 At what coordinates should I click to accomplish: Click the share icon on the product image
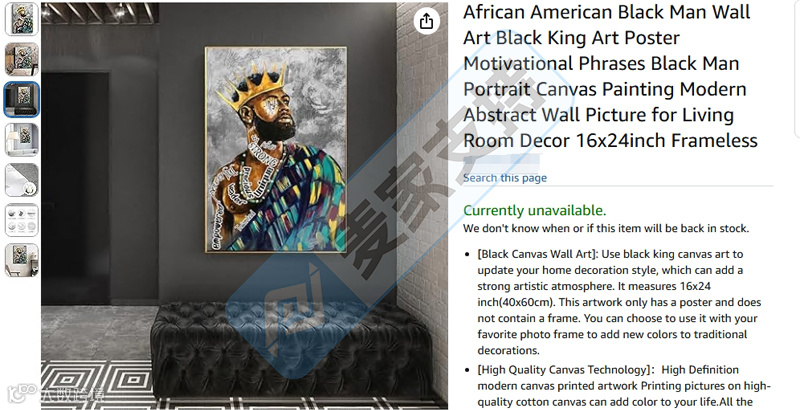427,21
